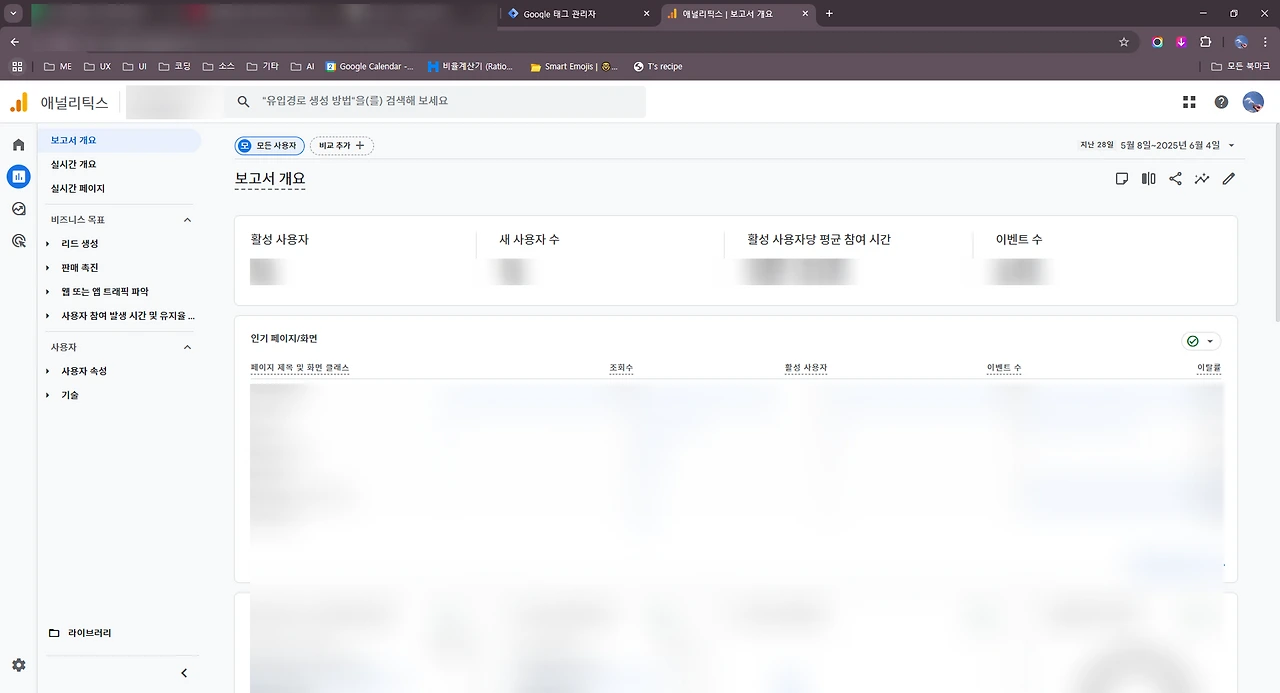Viewport: 1280px width, 693px height.
Task: Open the Home page in Analytics sidebar
Action: pos(18,144)
